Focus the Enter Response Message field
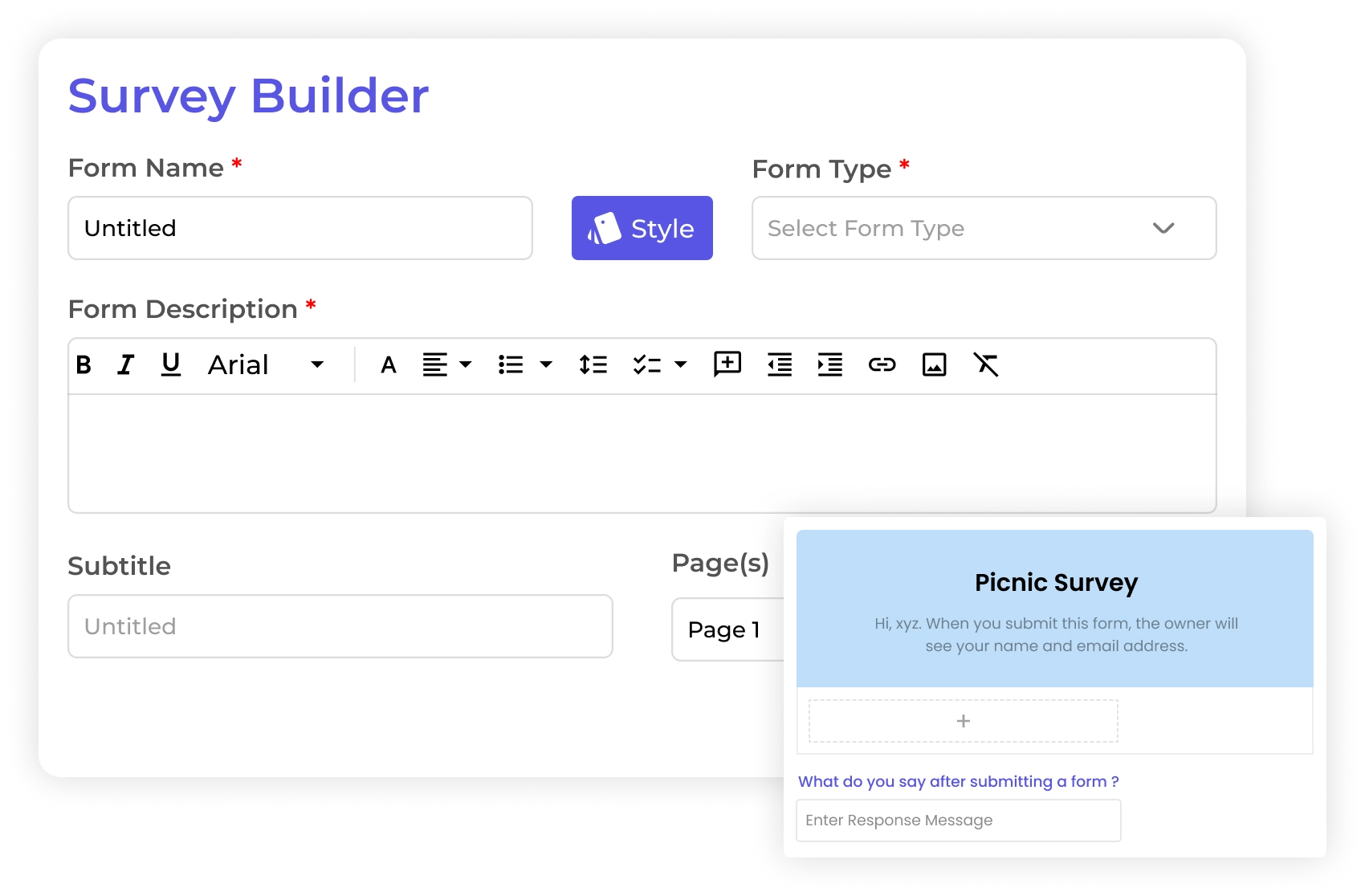Screen dimensions: 1365x896 (958, 821)
